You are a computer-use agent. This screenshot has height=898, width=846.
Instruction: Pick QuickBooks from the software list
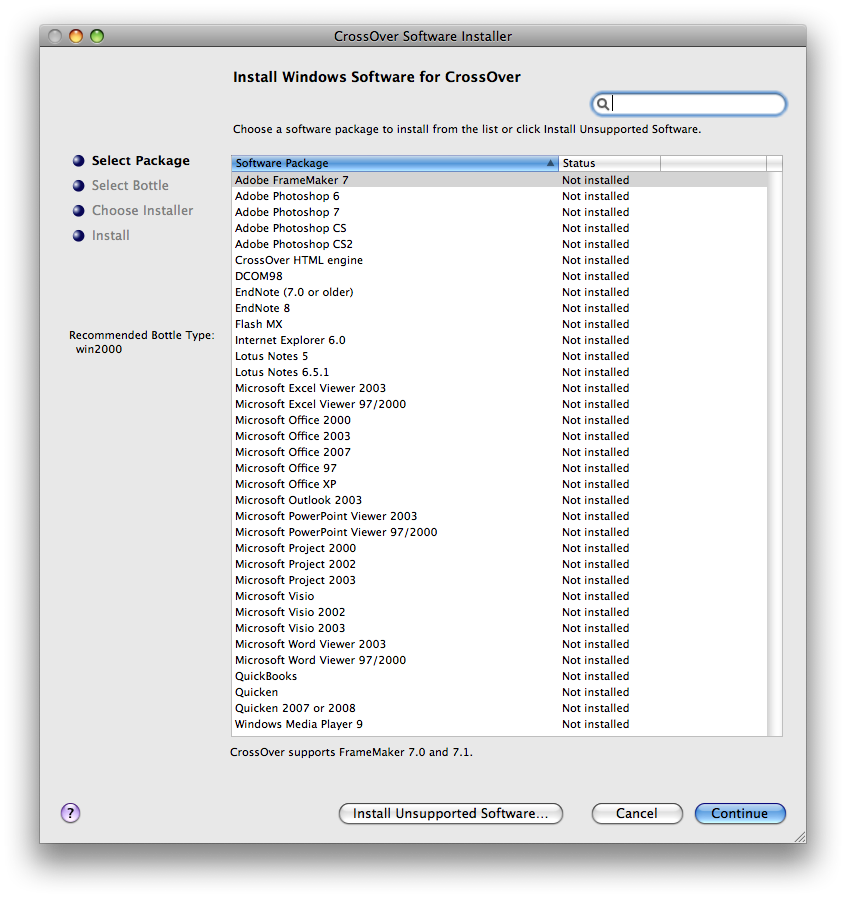(x=266, y=676)
